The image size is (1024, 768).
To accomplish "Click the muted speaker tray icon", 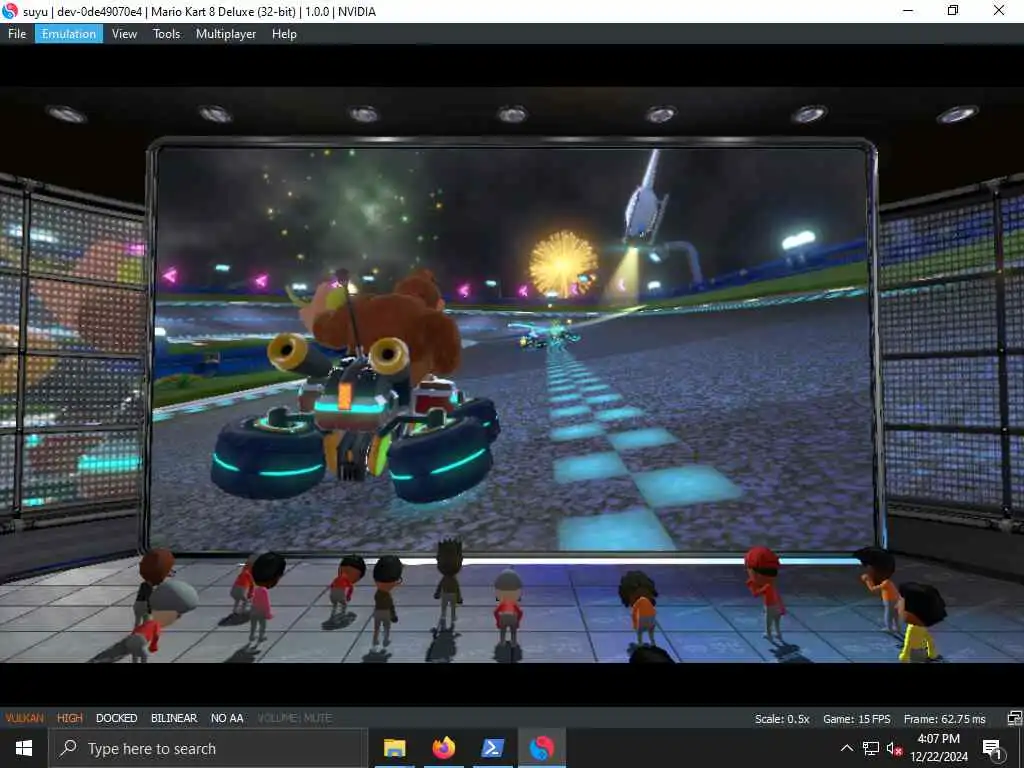I will coord(894,748).
